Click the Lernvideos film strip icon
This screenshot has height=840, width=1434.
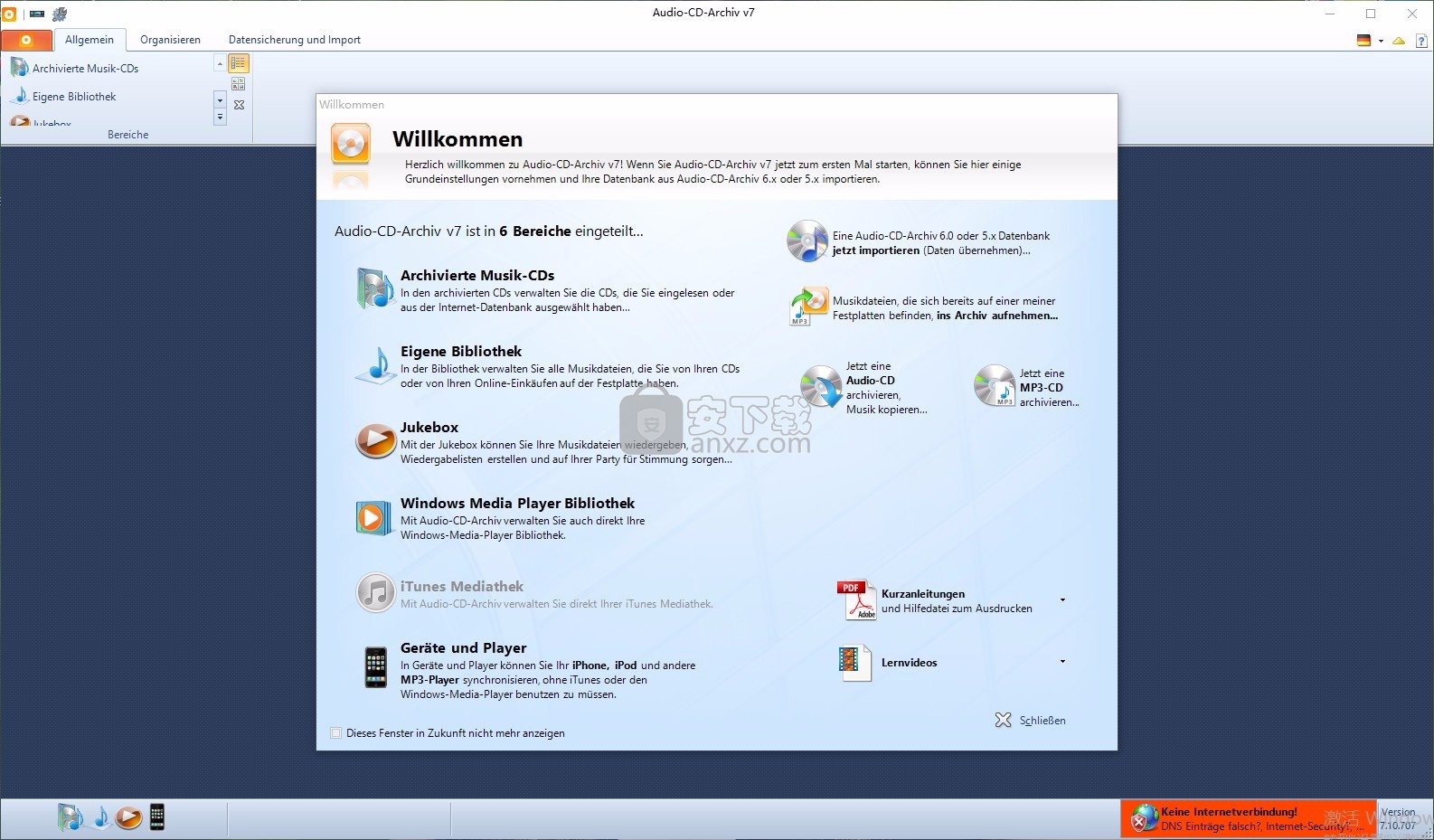[854, 663]
